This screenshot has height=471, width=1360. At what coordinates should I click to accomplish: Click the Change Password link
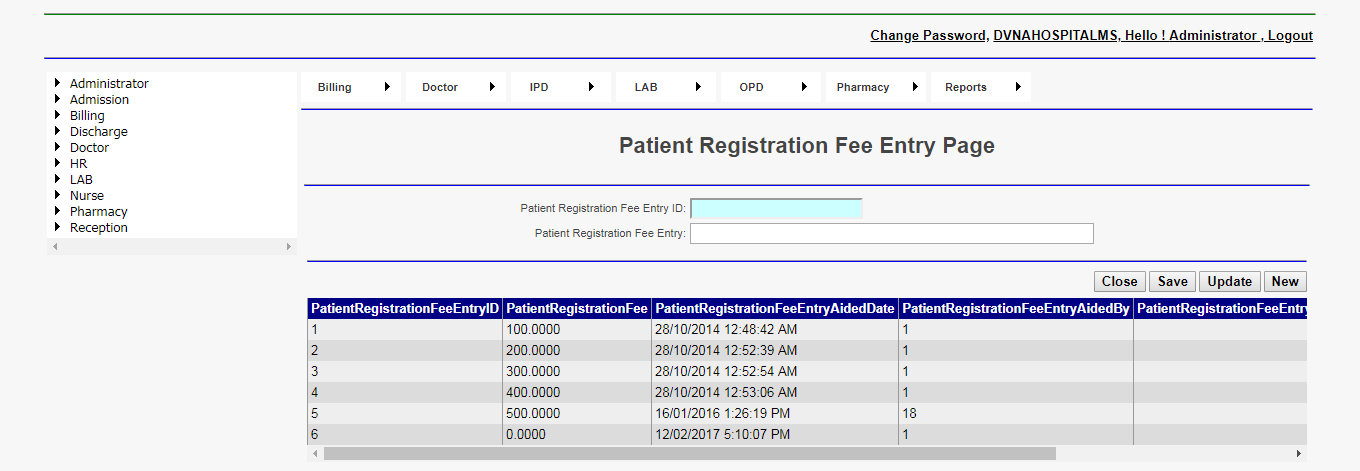927,35
